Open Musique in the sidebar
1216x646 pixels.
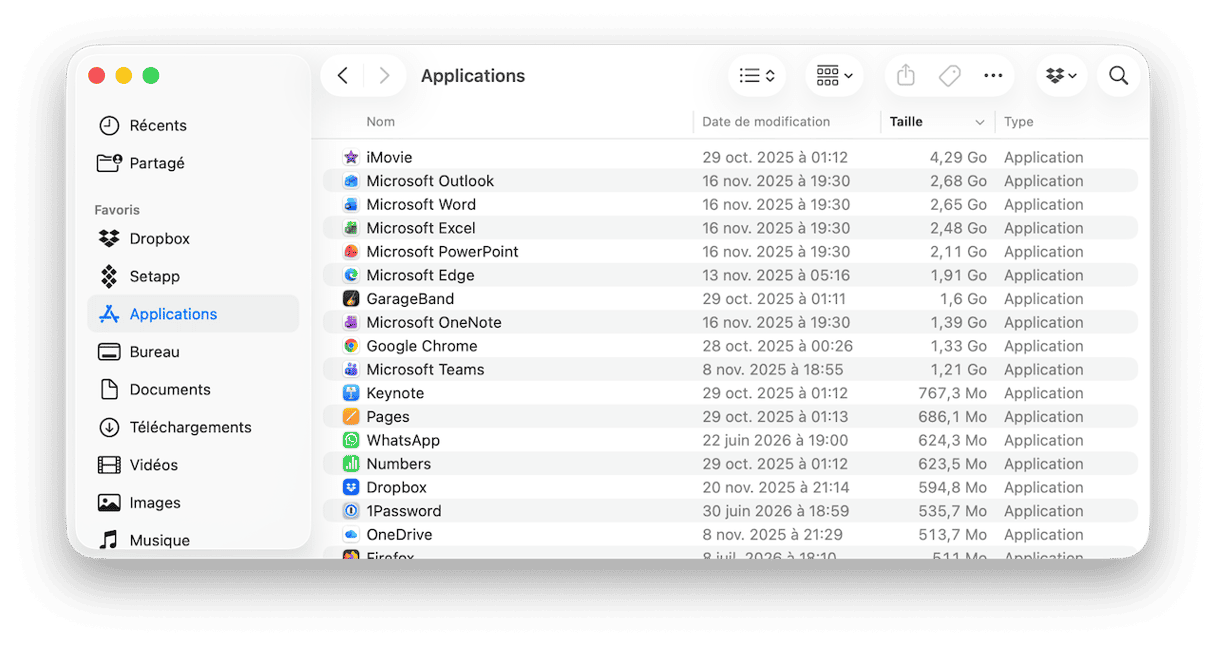193,540
